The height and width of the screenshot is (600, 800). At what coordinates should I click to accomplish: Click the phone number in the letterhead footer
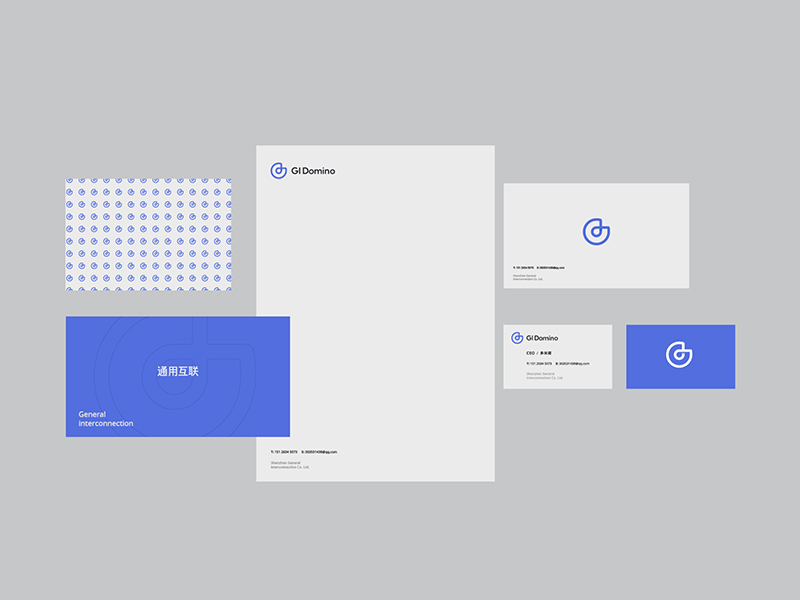point(284,452)
